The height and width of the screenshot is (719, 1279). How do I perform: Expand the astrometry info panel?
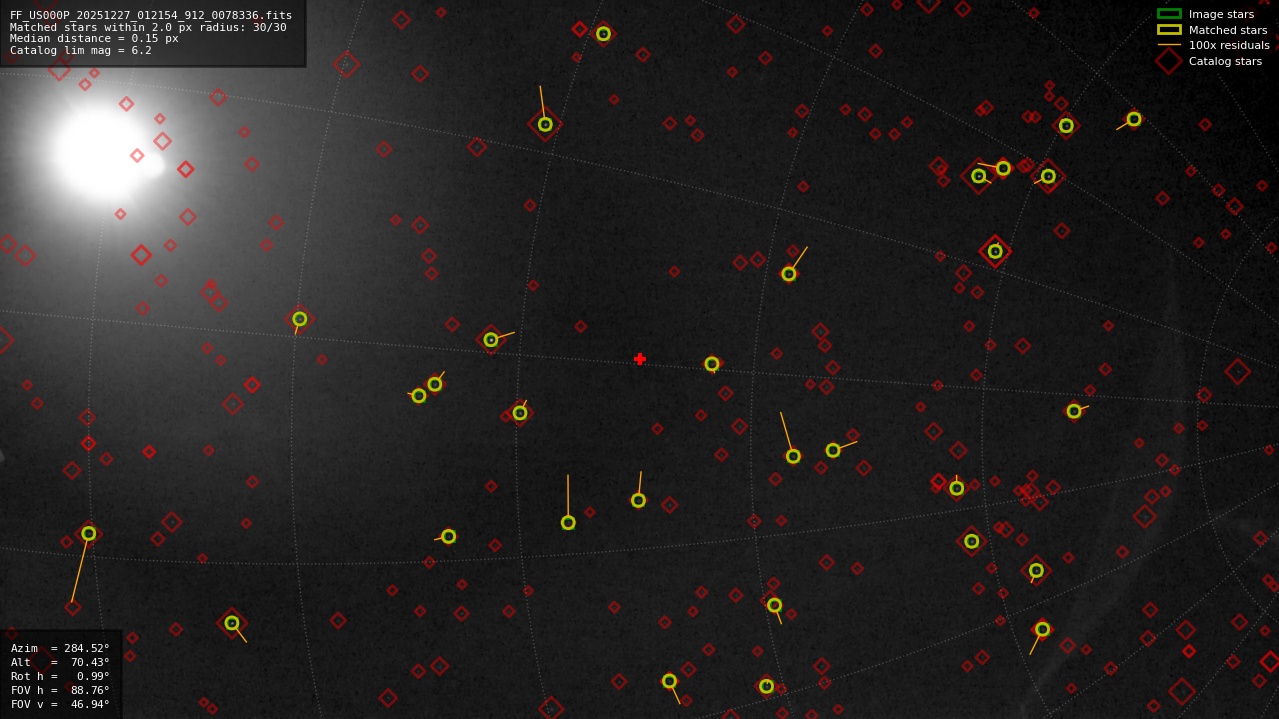[x=150, y=32]
